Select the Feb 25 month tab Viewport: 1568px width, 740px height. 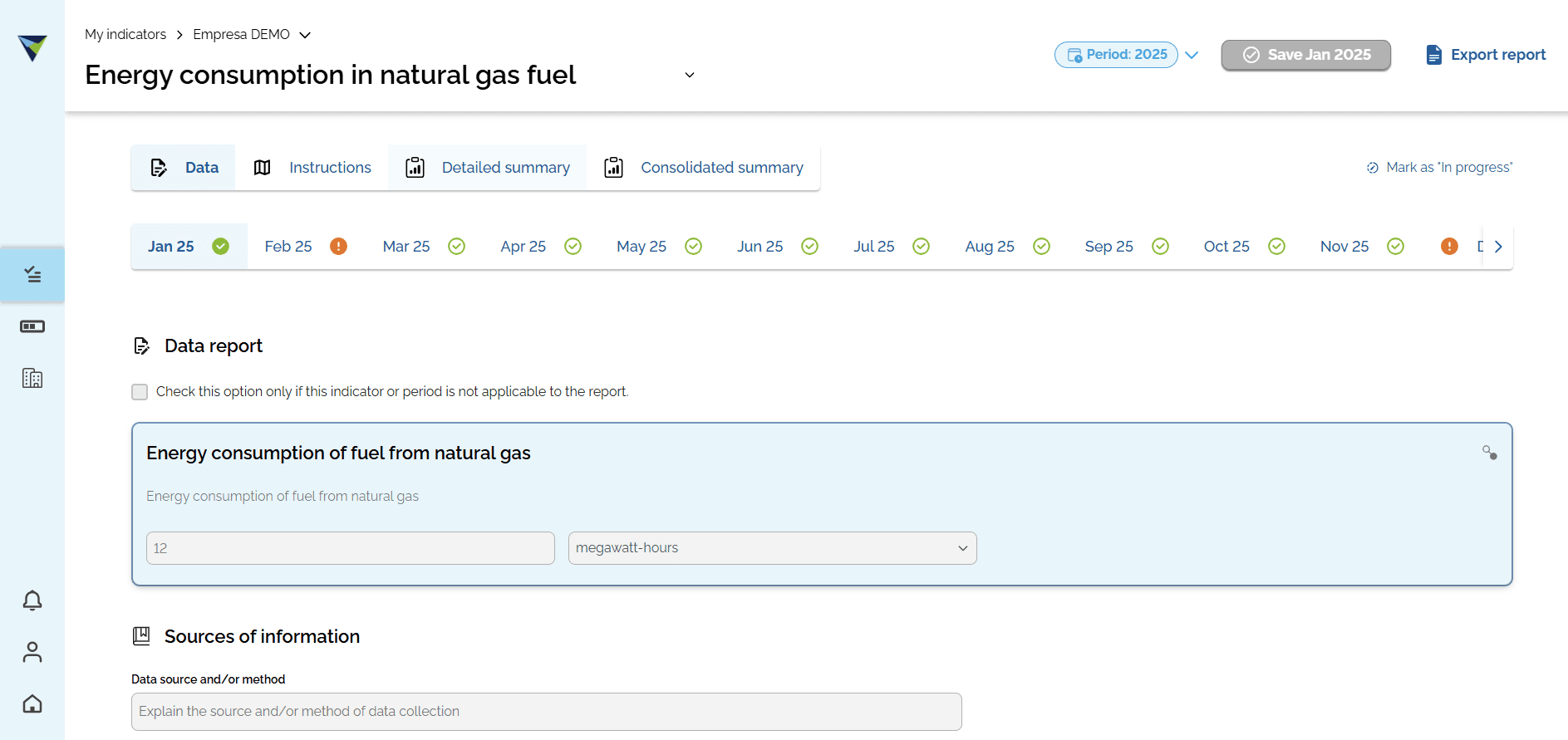coord(306,247)
